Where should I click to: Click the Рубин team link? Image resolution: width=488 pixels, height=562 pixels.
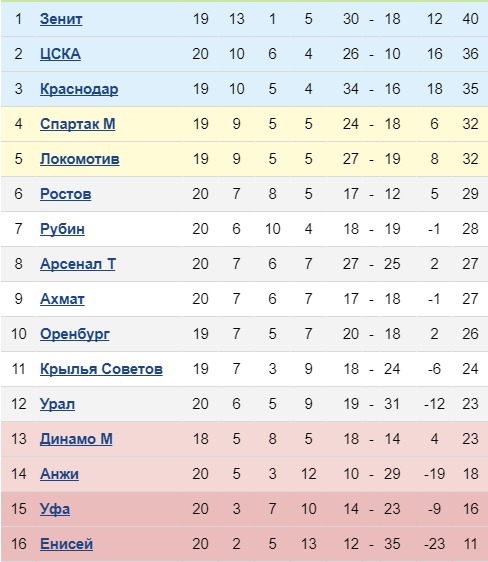coord(62,229)
